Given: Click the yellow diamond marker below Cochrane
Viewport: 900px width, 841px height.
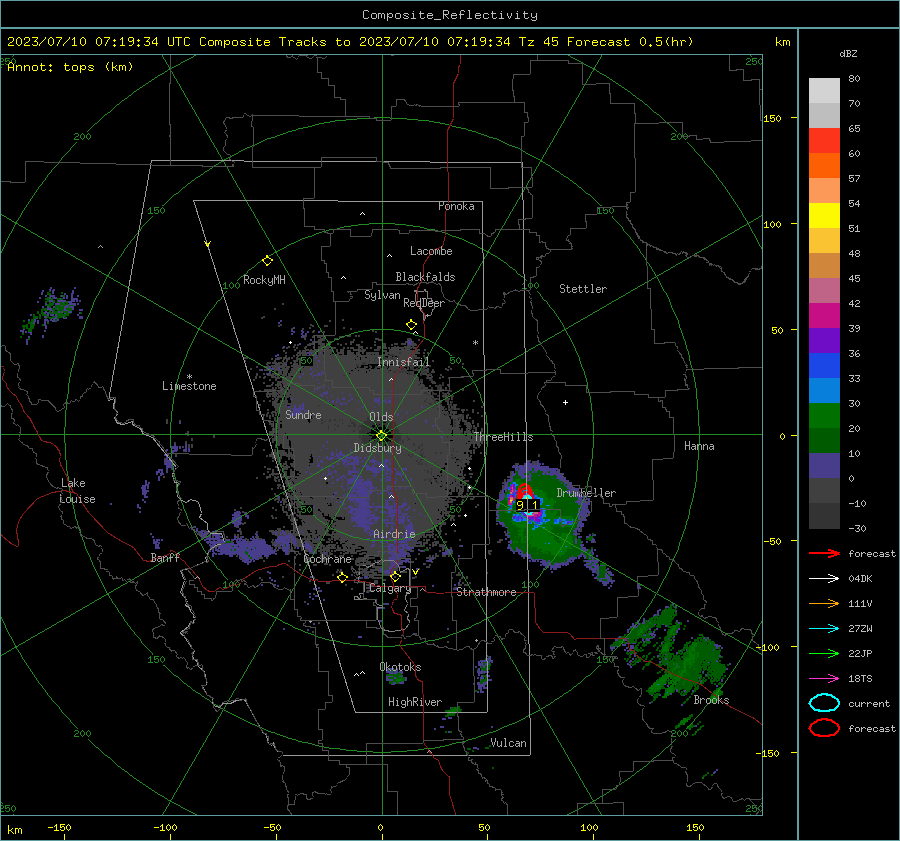Looking at the screenshot, I should [x=343, y=578].
